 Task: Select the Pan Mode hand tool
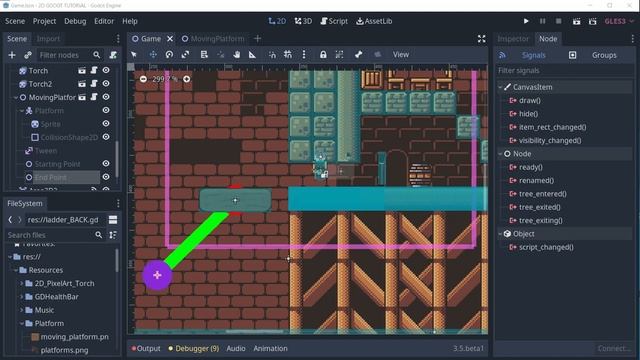click(x=237, y=55)
